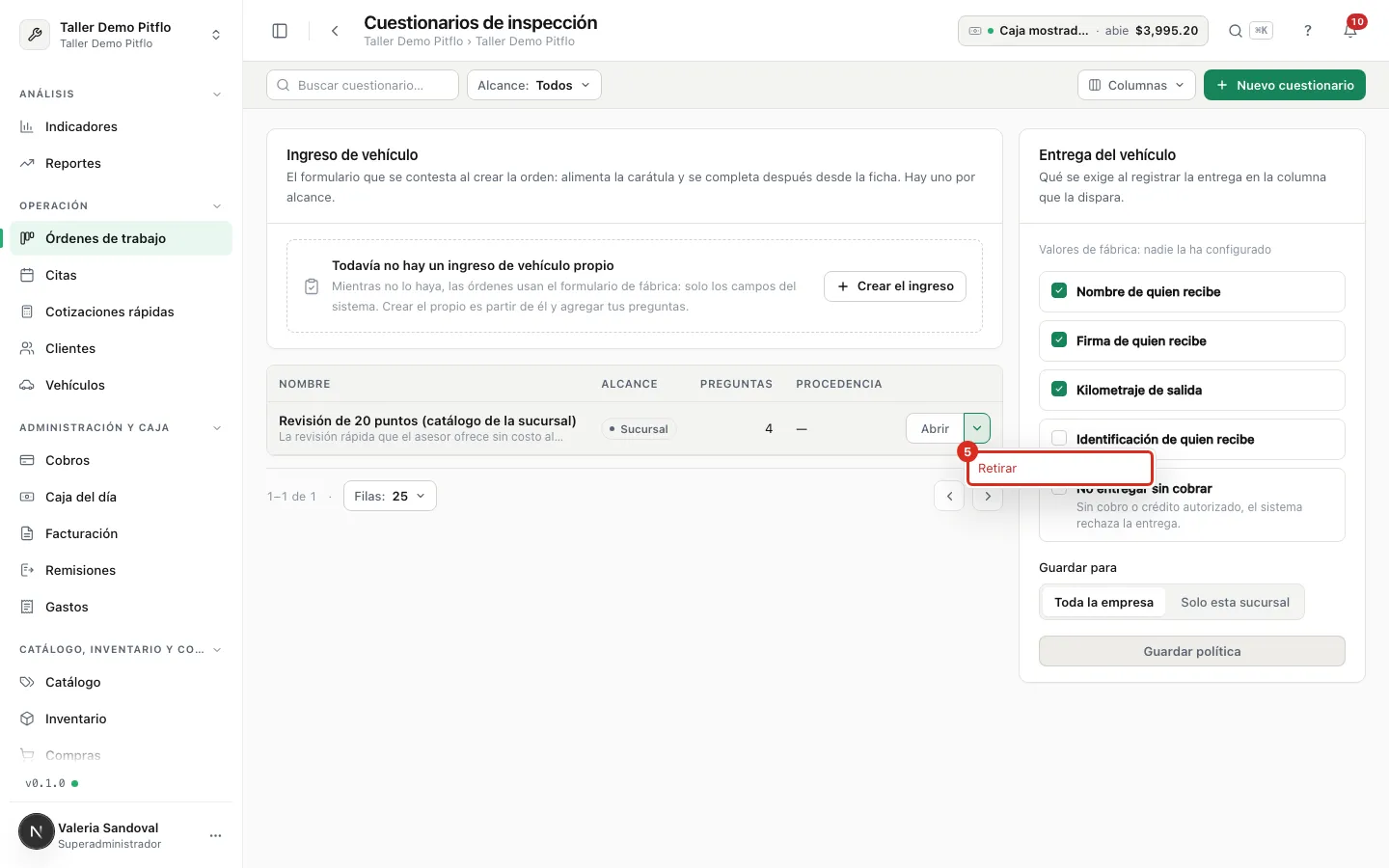Viewport: 1389px width, 868px height.
Task: Focus the Buscar cuestionario search field
Action: [363, 85]
